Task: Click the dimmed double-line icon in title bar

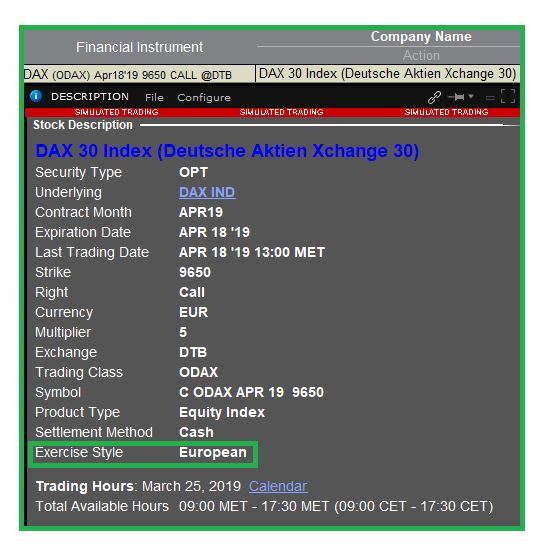Action: (490, 97)
